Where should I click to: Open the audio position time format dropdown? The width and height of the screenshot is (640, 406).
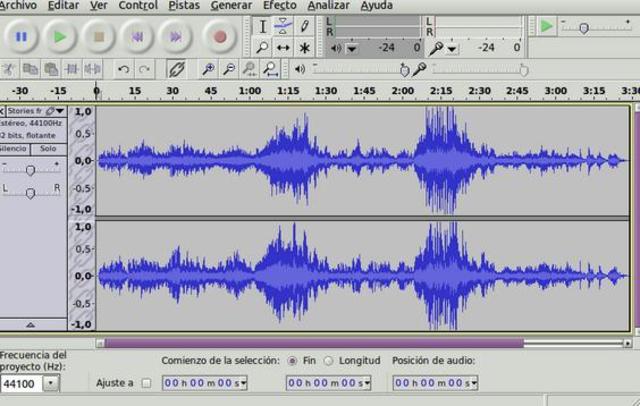[473, 383]
